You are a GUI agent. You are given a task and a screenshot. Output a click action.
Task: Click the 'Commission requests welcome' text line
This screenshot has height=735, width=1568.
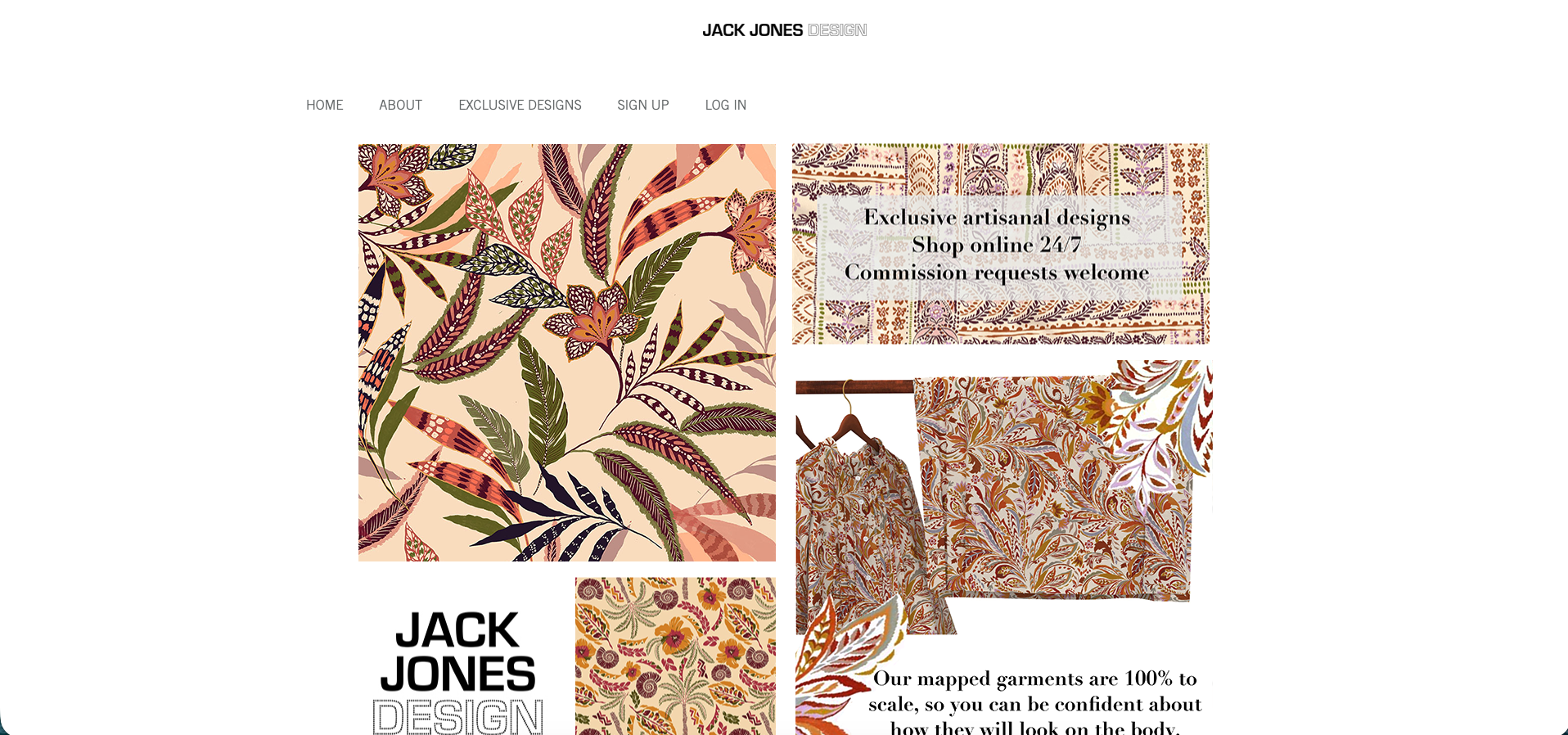997,273
